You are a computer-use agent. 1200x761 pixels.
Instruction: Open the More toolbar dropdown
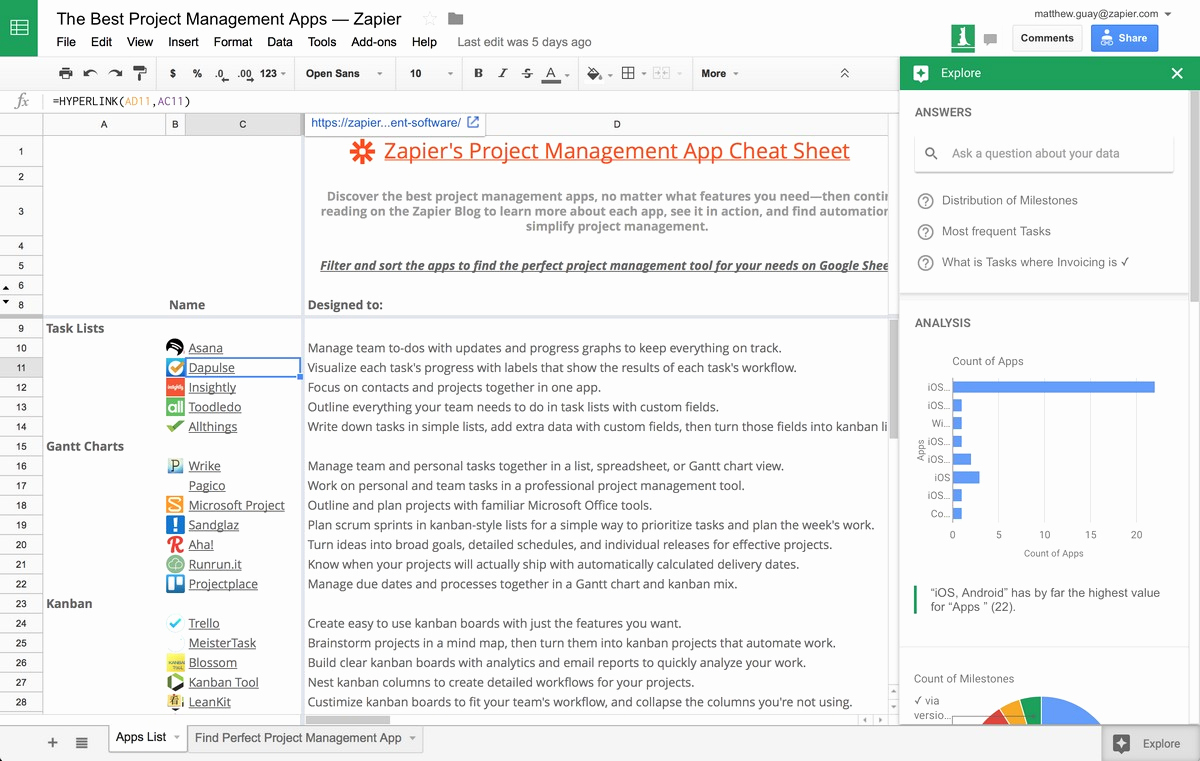coord(720,73)
